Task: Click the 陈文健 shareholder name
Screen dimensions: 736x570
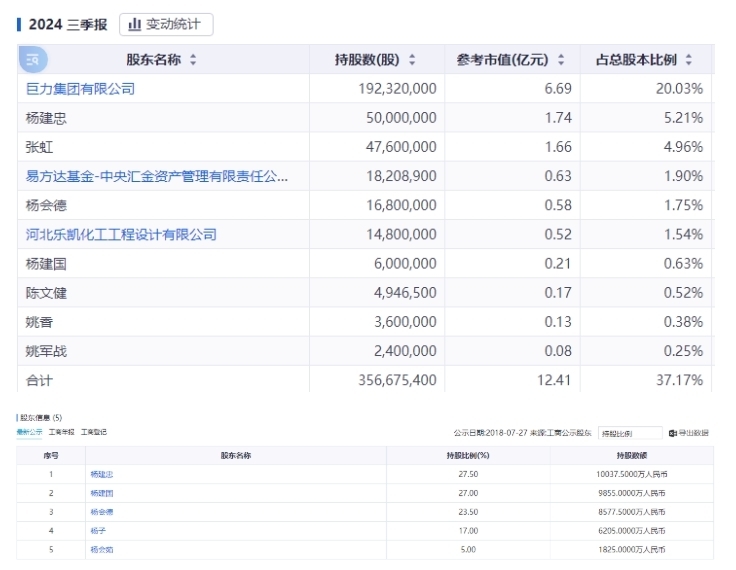Action: click(46, 293)
